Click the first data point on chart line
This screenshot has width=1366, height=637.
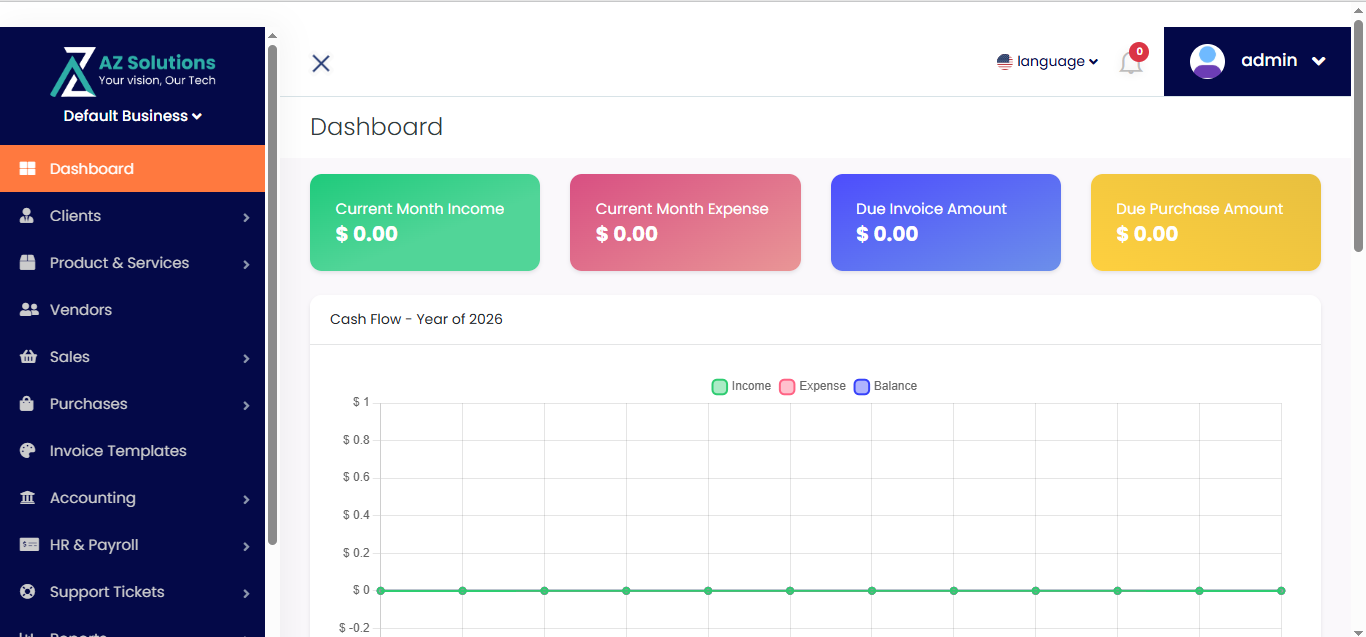pyautogui.click(x=380, y=591)
